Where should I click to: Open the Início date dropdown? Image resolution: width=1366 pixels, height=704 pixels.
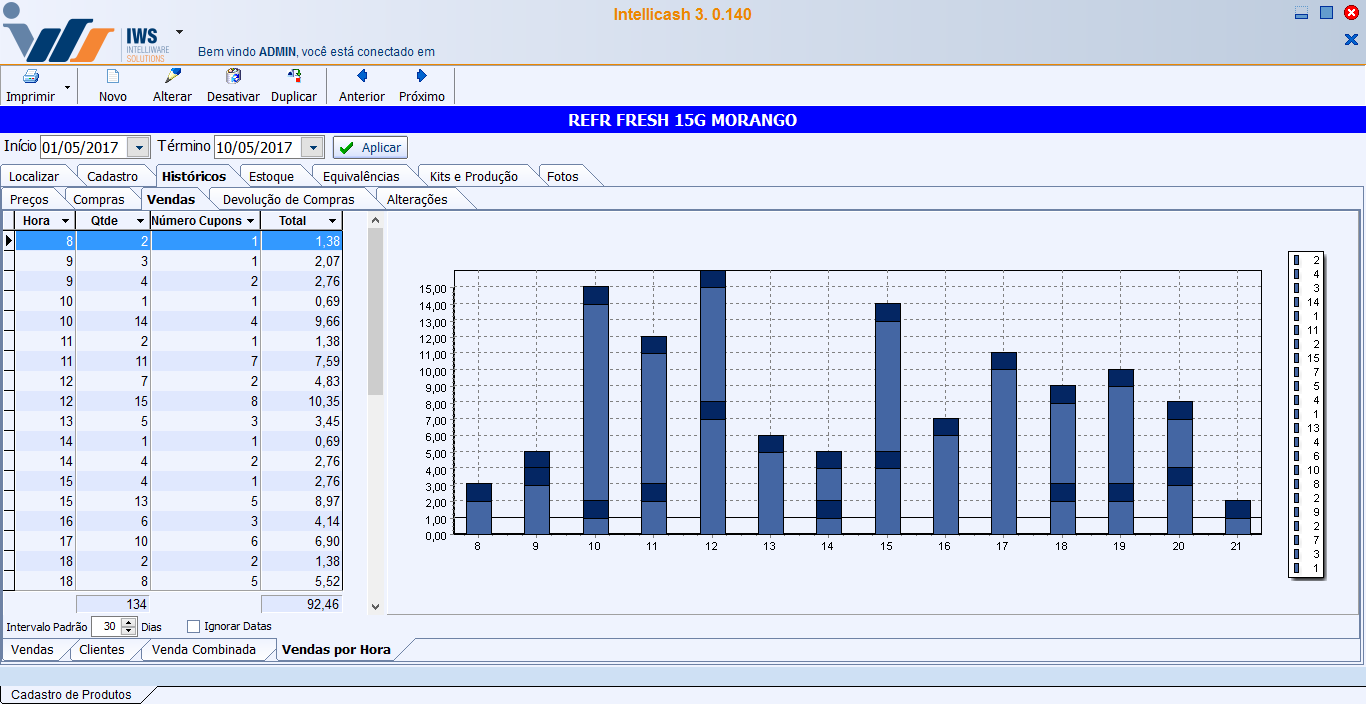point(139,148)
